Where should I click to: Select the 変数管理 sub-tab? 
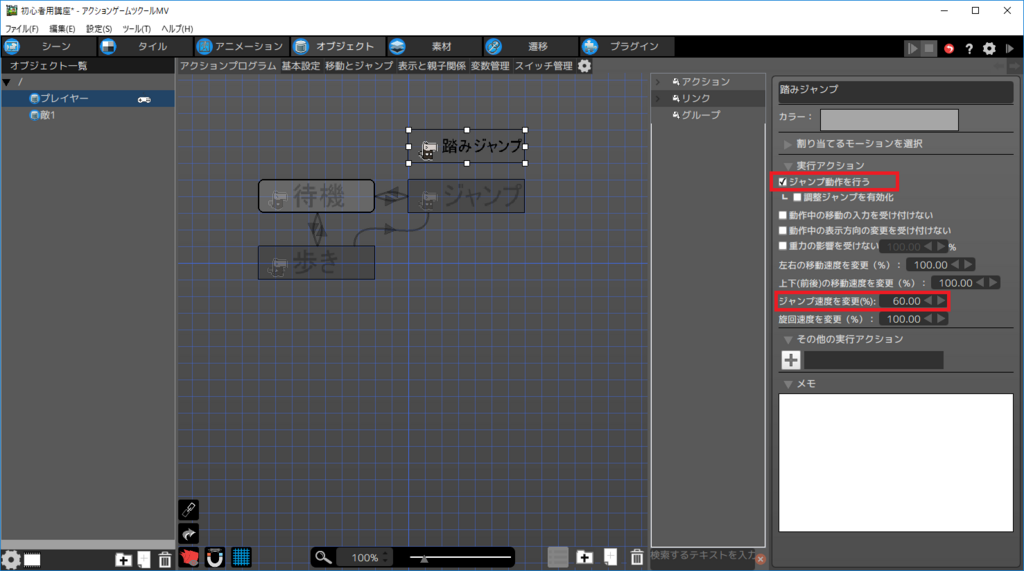coord(490,66)
